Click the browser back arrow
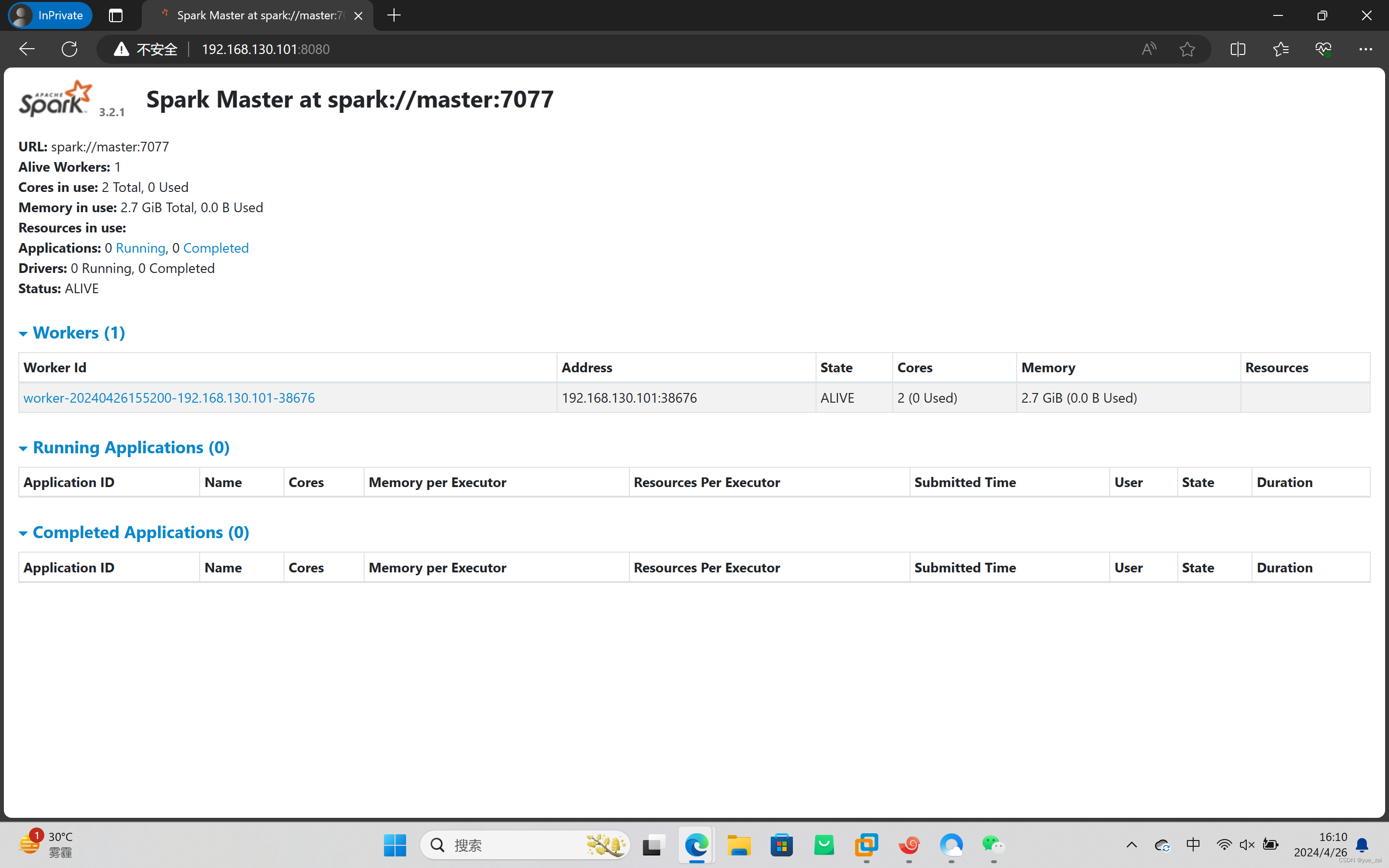This screenshot has width=1389, height=868. tap(27, 49)
